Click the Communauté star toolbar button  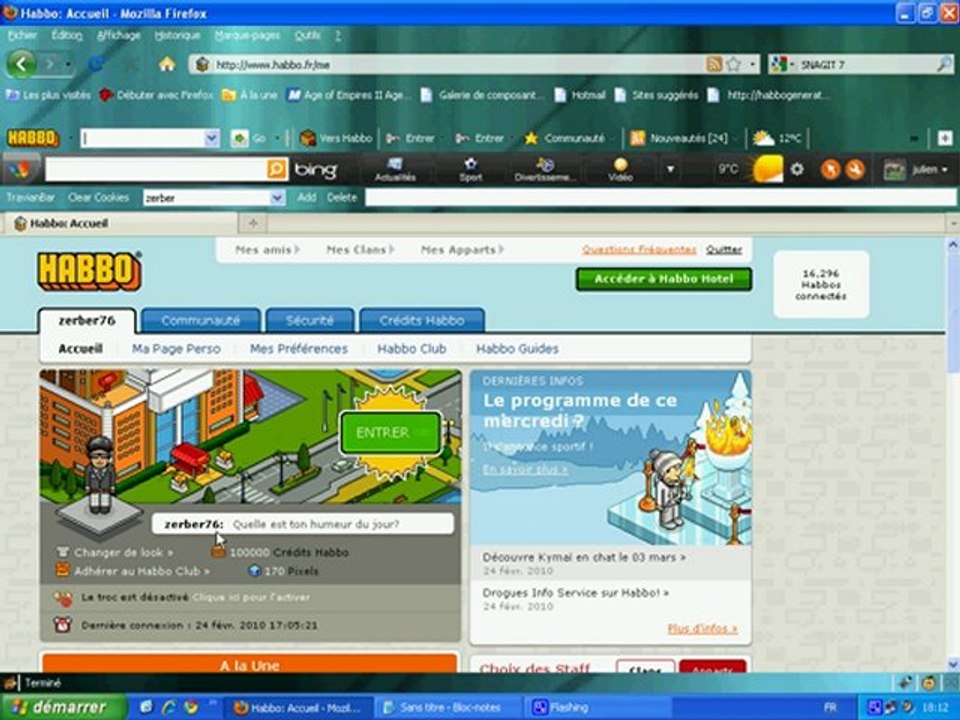[x=564, y=139]
